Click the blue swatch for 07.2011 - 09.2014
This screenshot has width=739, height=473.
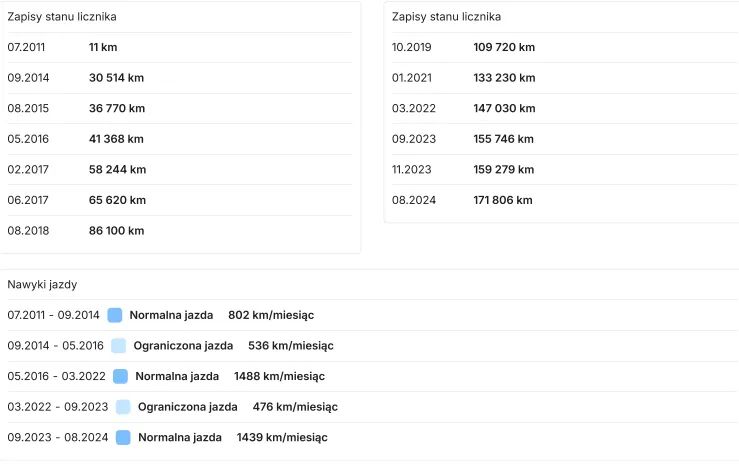(115, 315)
